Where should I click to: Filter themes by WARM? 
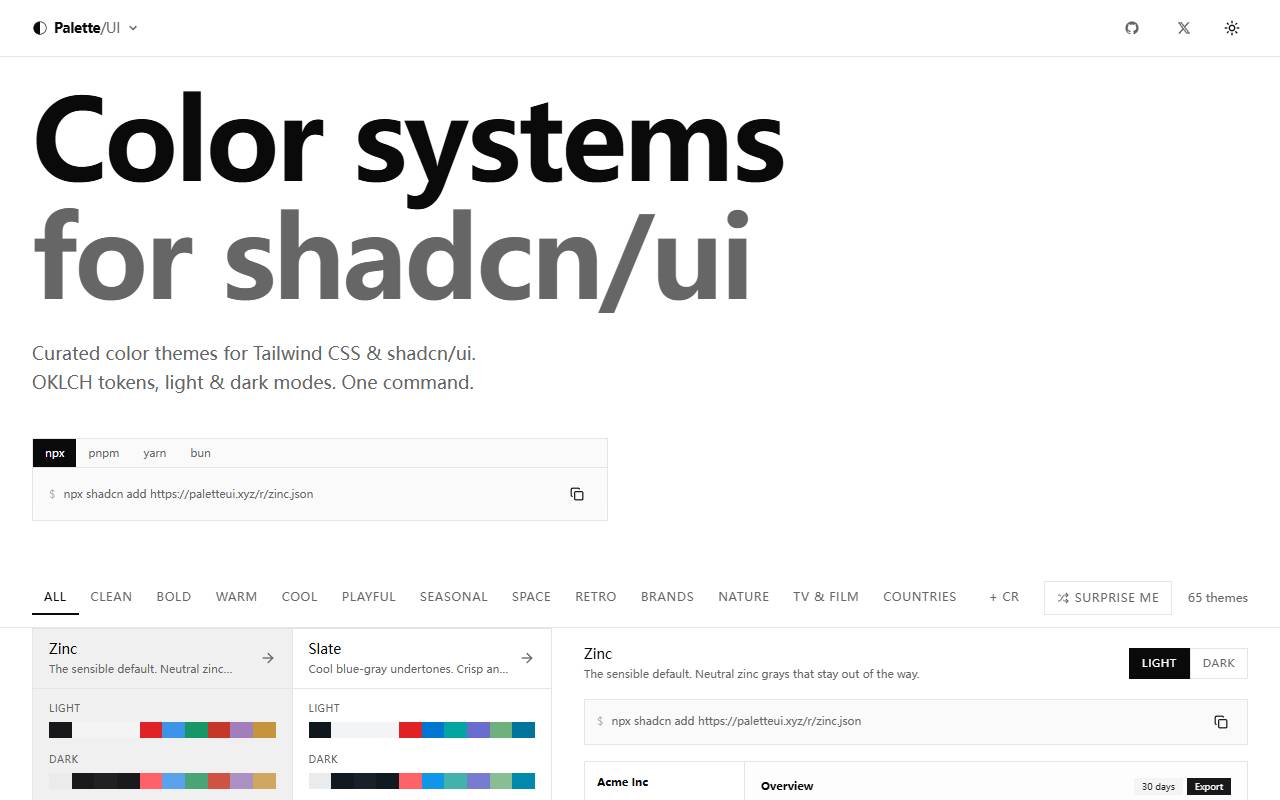[x=236, y=597]
